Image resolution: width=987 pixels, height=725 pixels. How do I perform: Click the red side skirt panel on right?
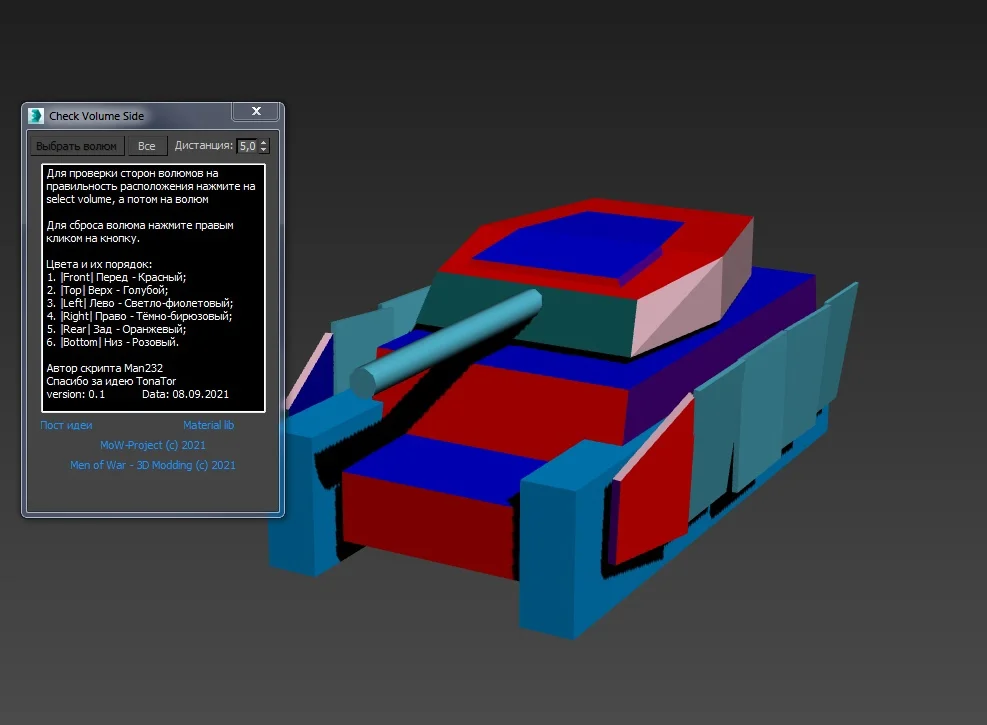(x=655, y=490)
